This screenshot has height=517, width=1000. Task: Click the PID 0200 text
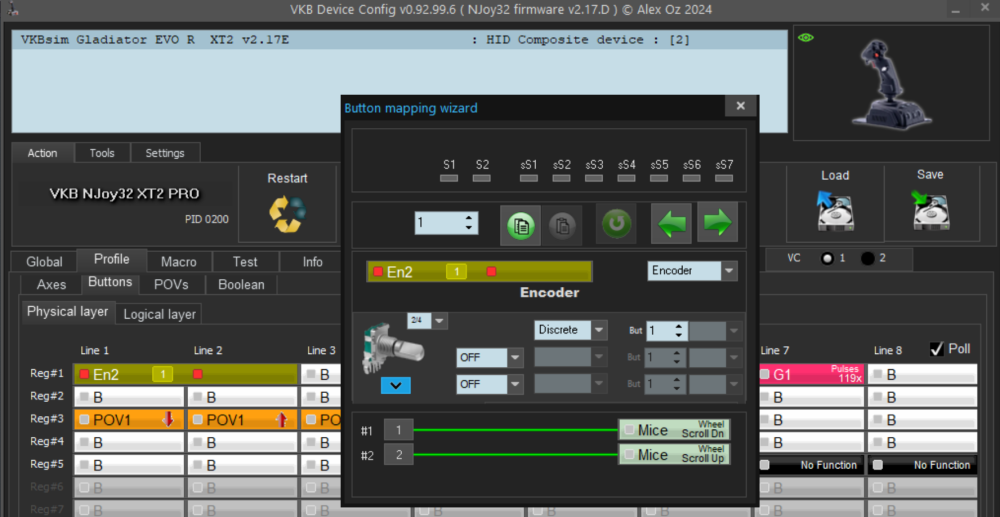tap(207, 219)
